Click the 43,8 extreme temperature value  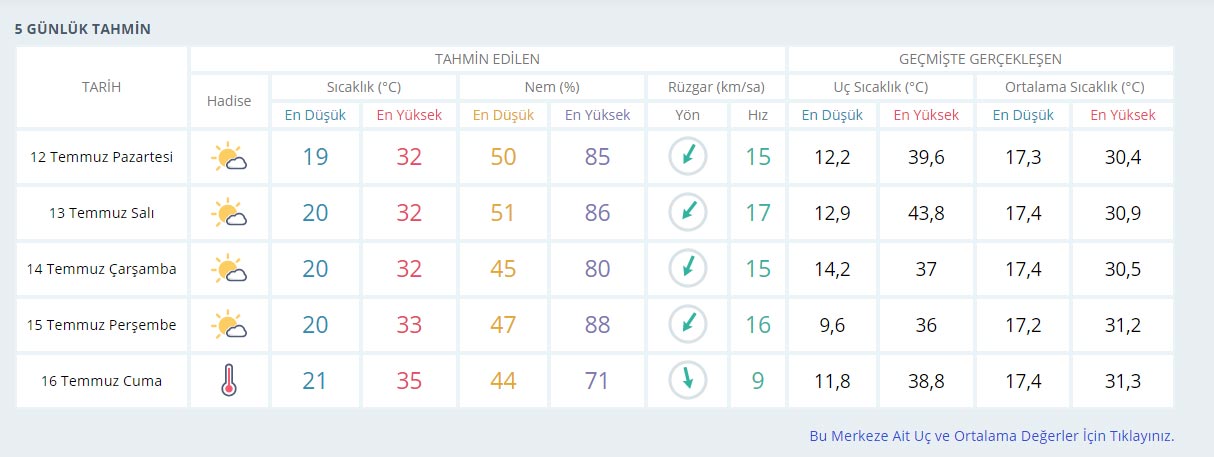point(926,213)
